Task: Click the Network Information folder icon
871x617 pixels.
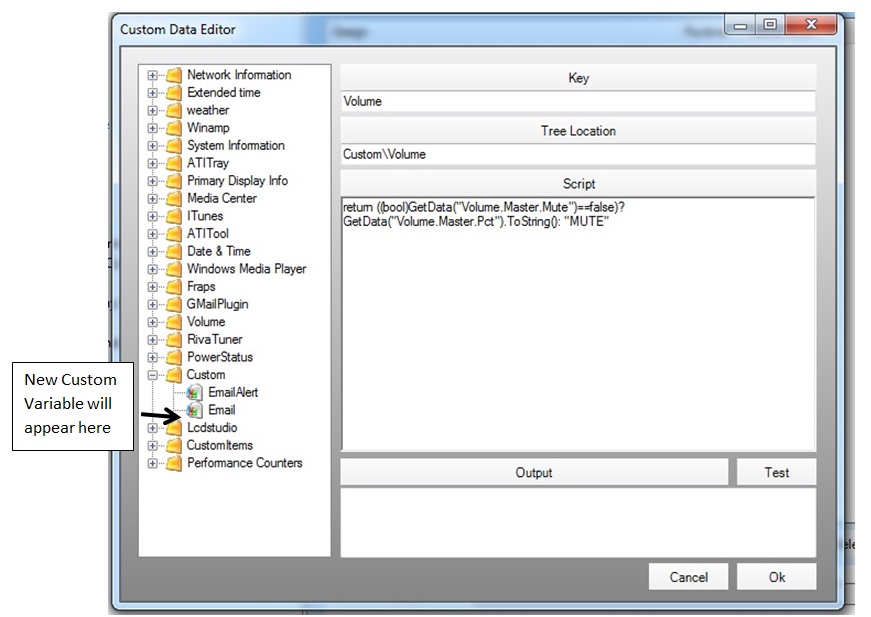Action: click(x=174, y=75)
